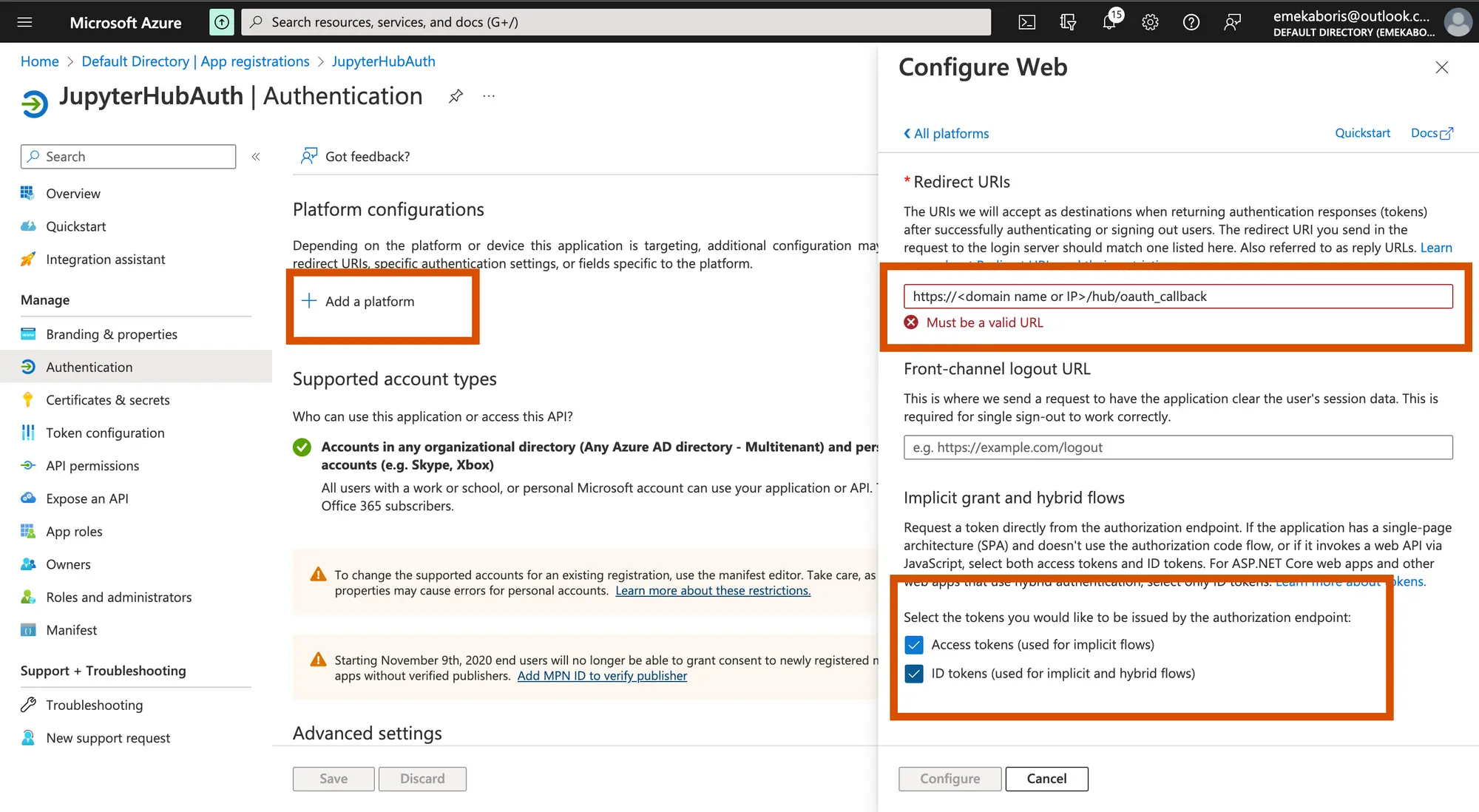Click Add a platform

coord(359,301)
